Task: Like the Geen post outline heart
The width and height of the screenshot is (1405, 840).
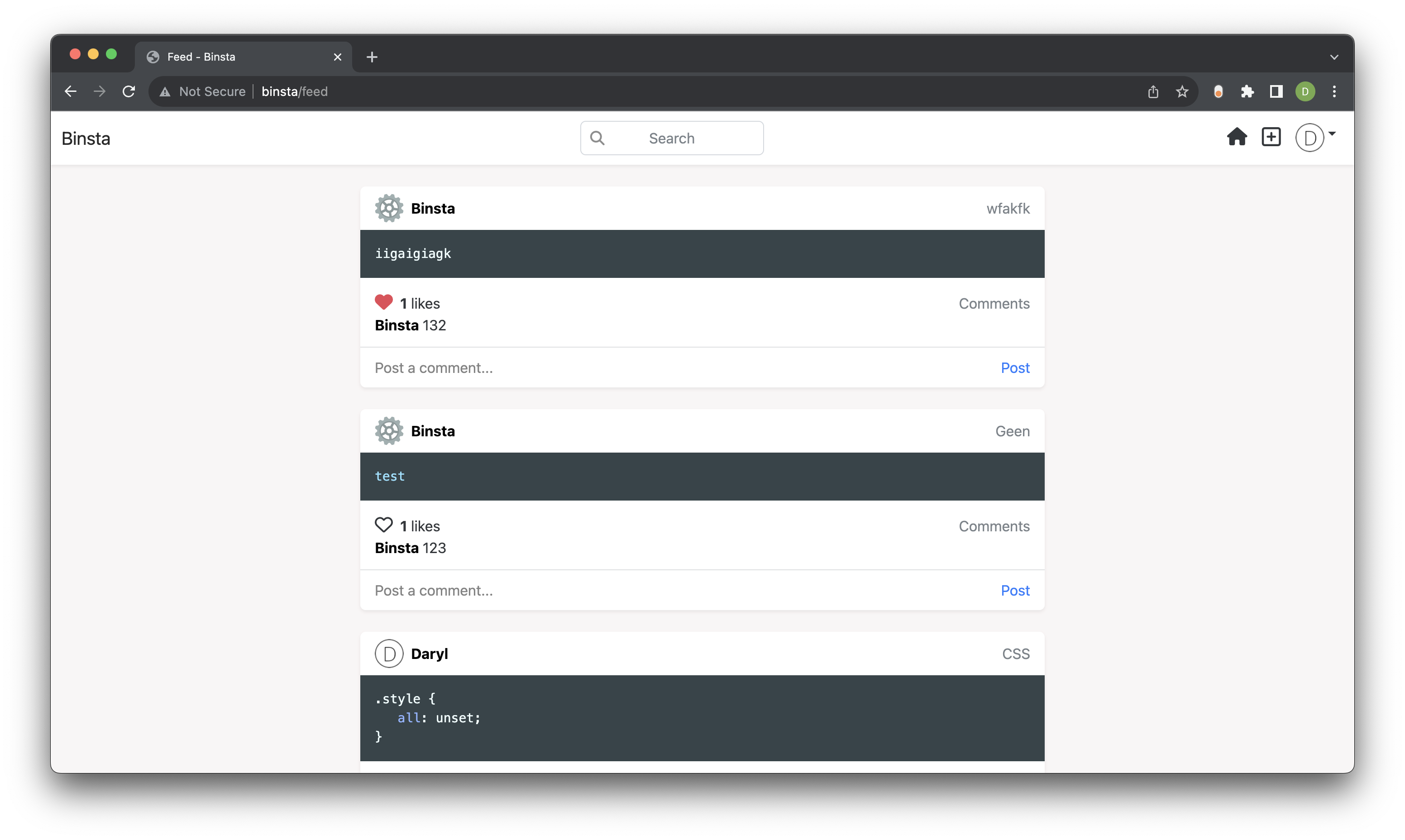Action: click(384, 525)
